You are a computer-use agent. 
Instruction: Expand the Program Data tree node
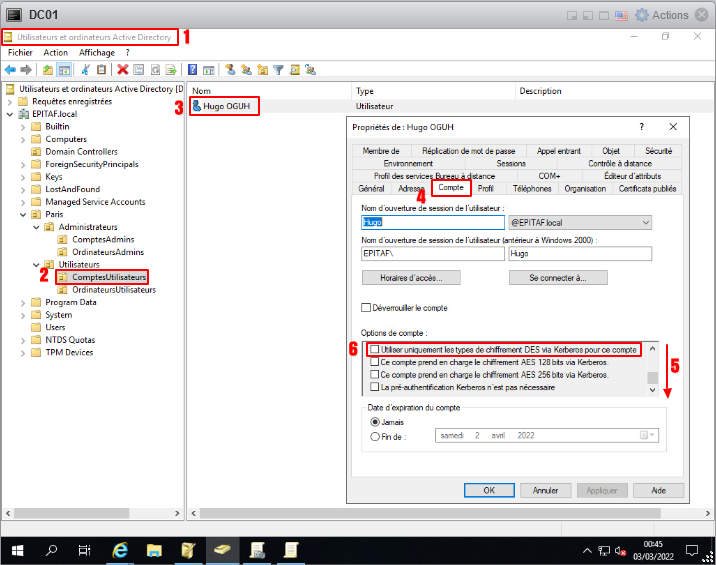23,302
